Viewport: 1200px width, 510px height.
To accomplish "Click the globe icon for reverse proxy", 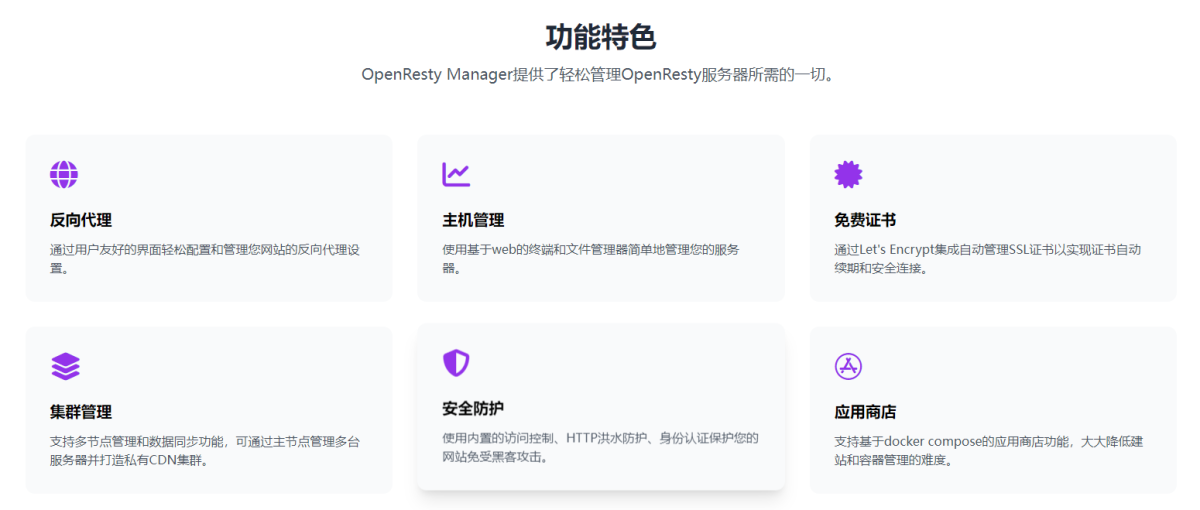I will tap(64, 175).
